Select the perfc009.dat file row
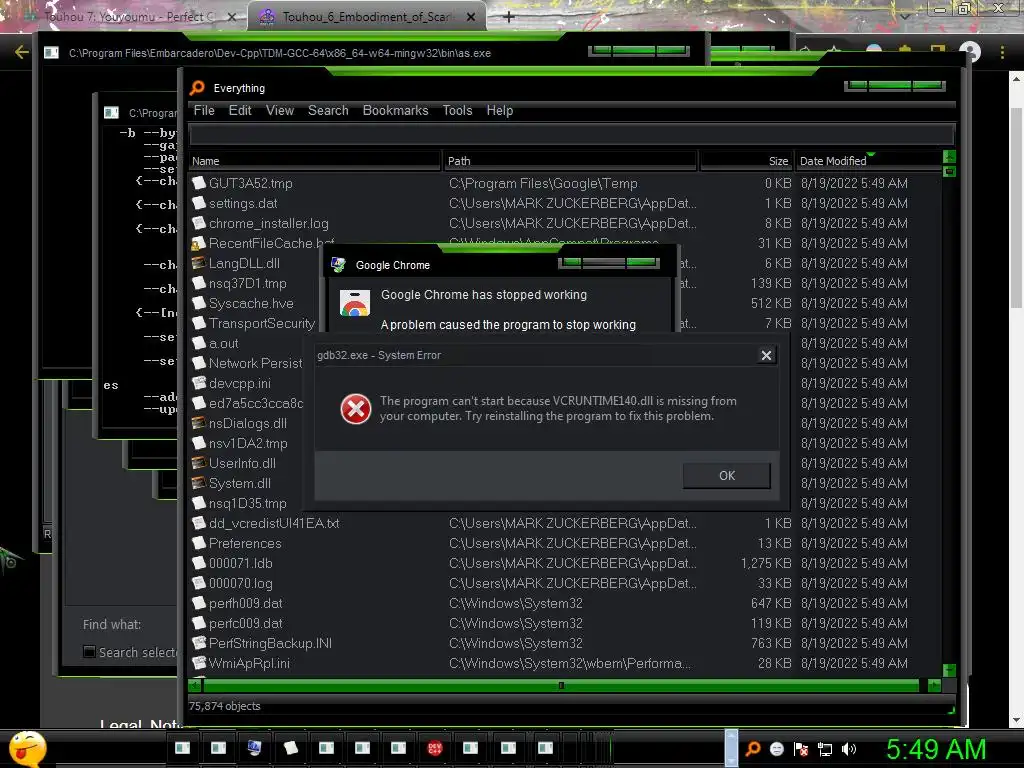The height and width of the screenshot is (768, 1024). 565,623
